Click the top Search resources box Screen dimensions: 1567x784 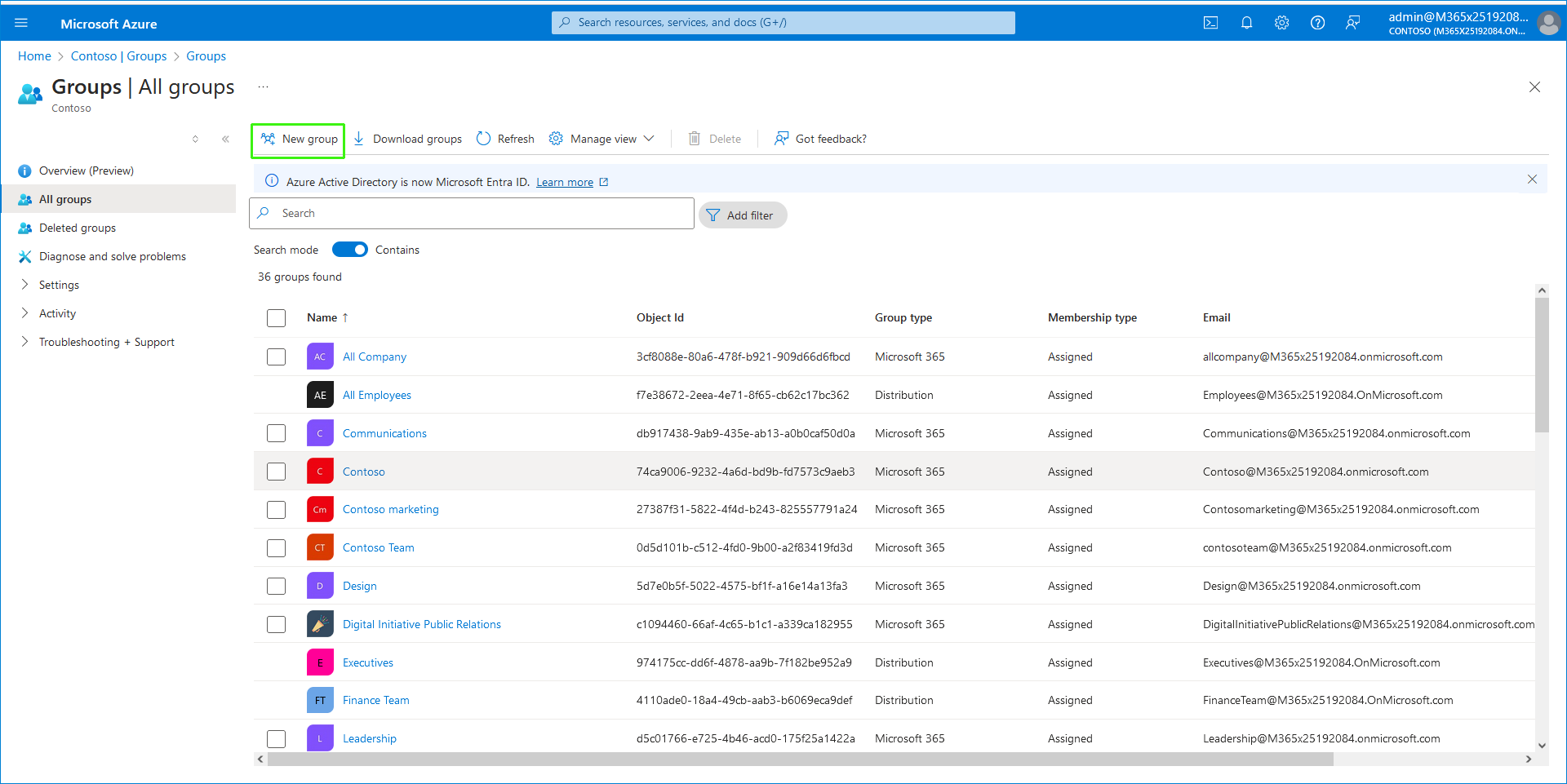[783, 23]
